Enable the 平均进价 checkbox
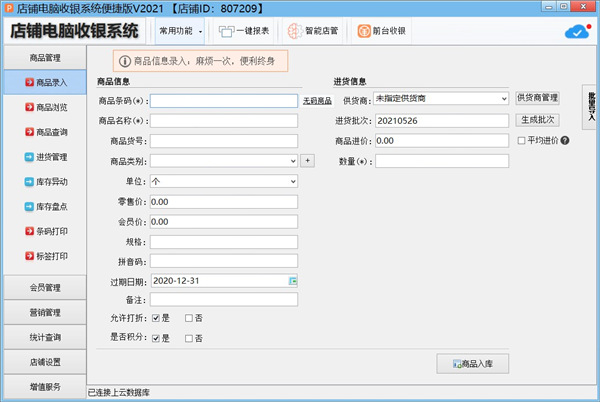This screenshot has height=402, width=600. 521,141
